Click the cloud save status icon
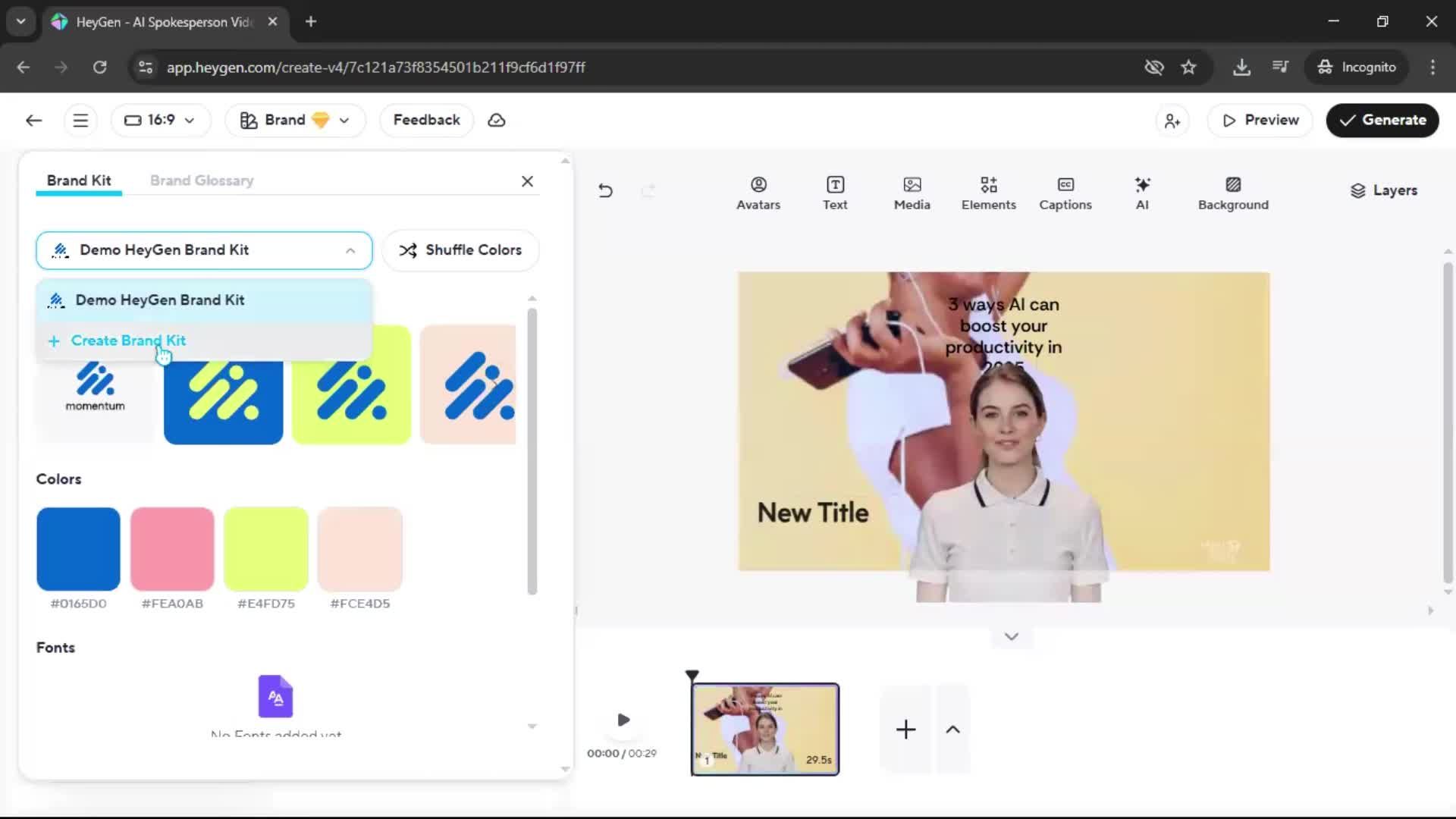Viewport: 1456px width, 819px height. 497,121
